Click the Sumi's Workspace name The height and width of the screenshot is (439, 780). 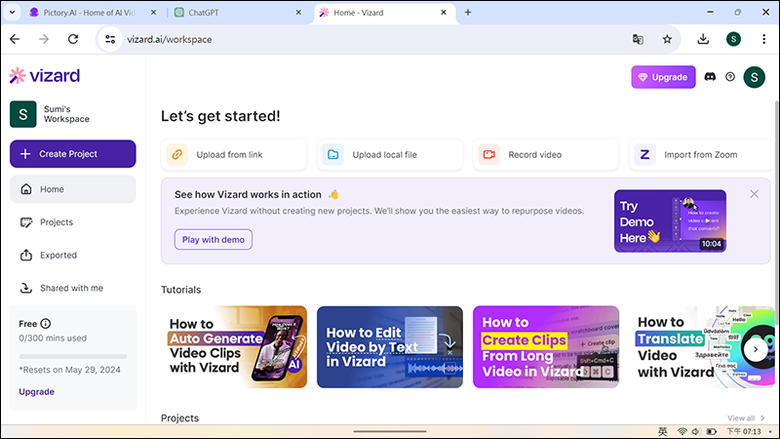click(x=66, y=114)
